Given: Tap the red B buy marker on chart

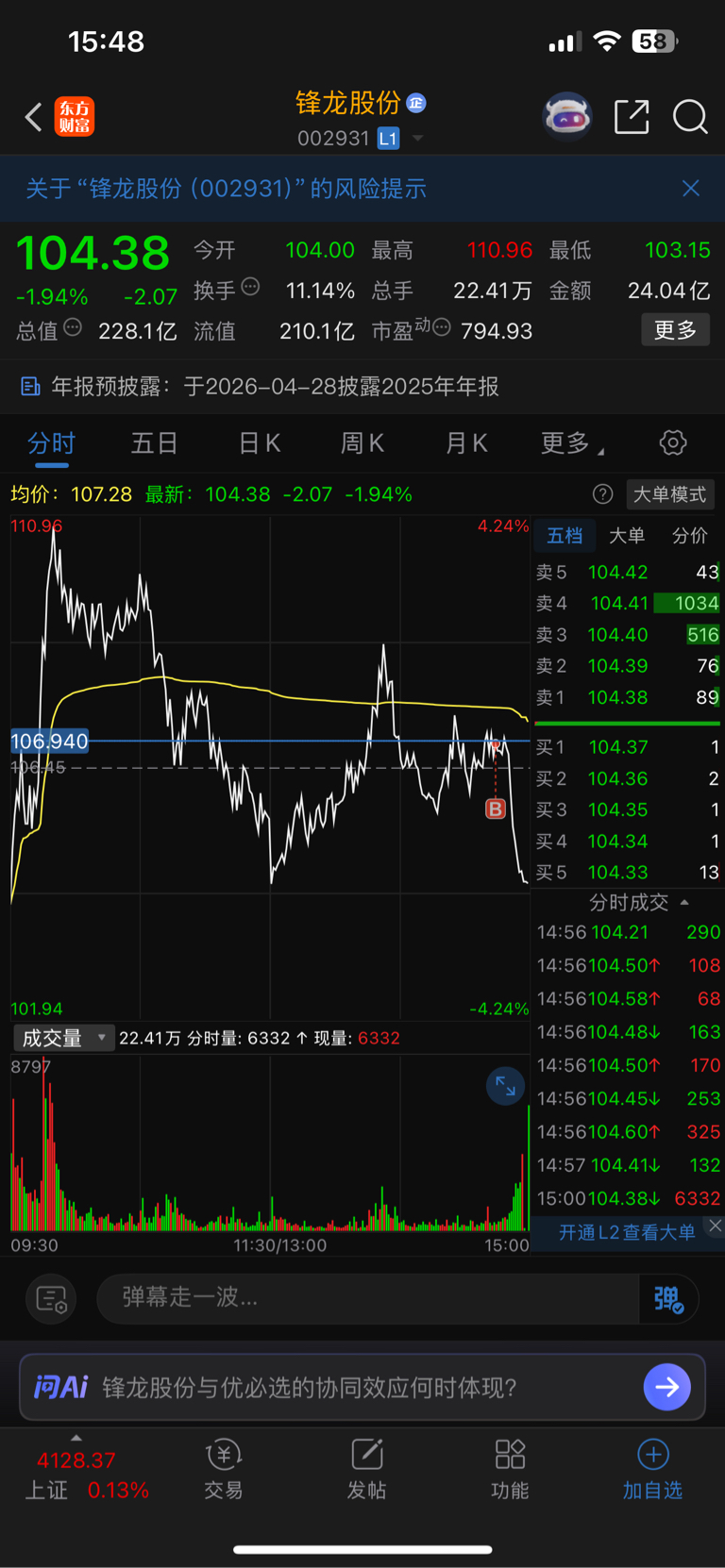Looking at the screenshot, I should coord(496,809).
